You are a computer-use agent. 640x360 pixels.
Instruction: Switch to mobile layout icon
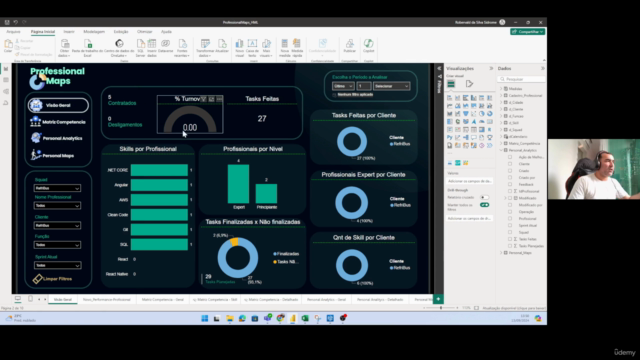point(30,299)
